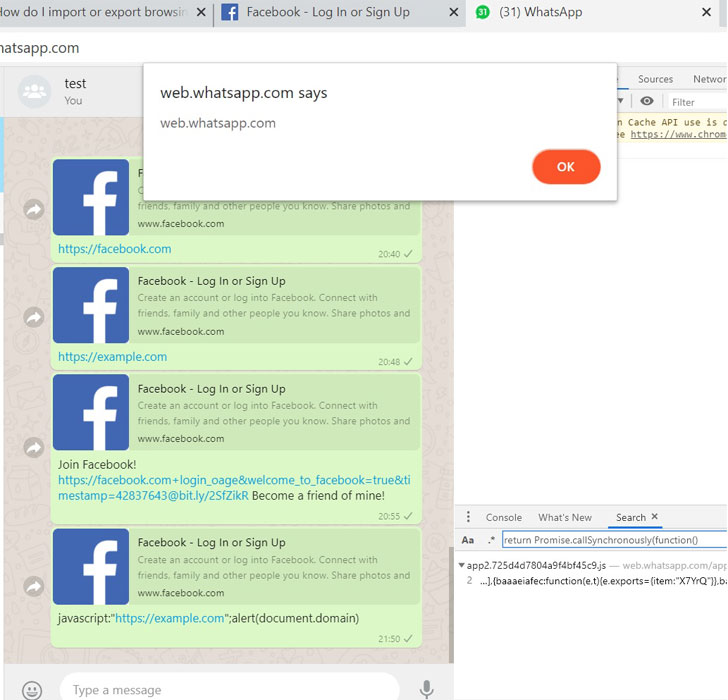Switch to the What's New drawer tab

pyautogui.click(x=565, y=517)
